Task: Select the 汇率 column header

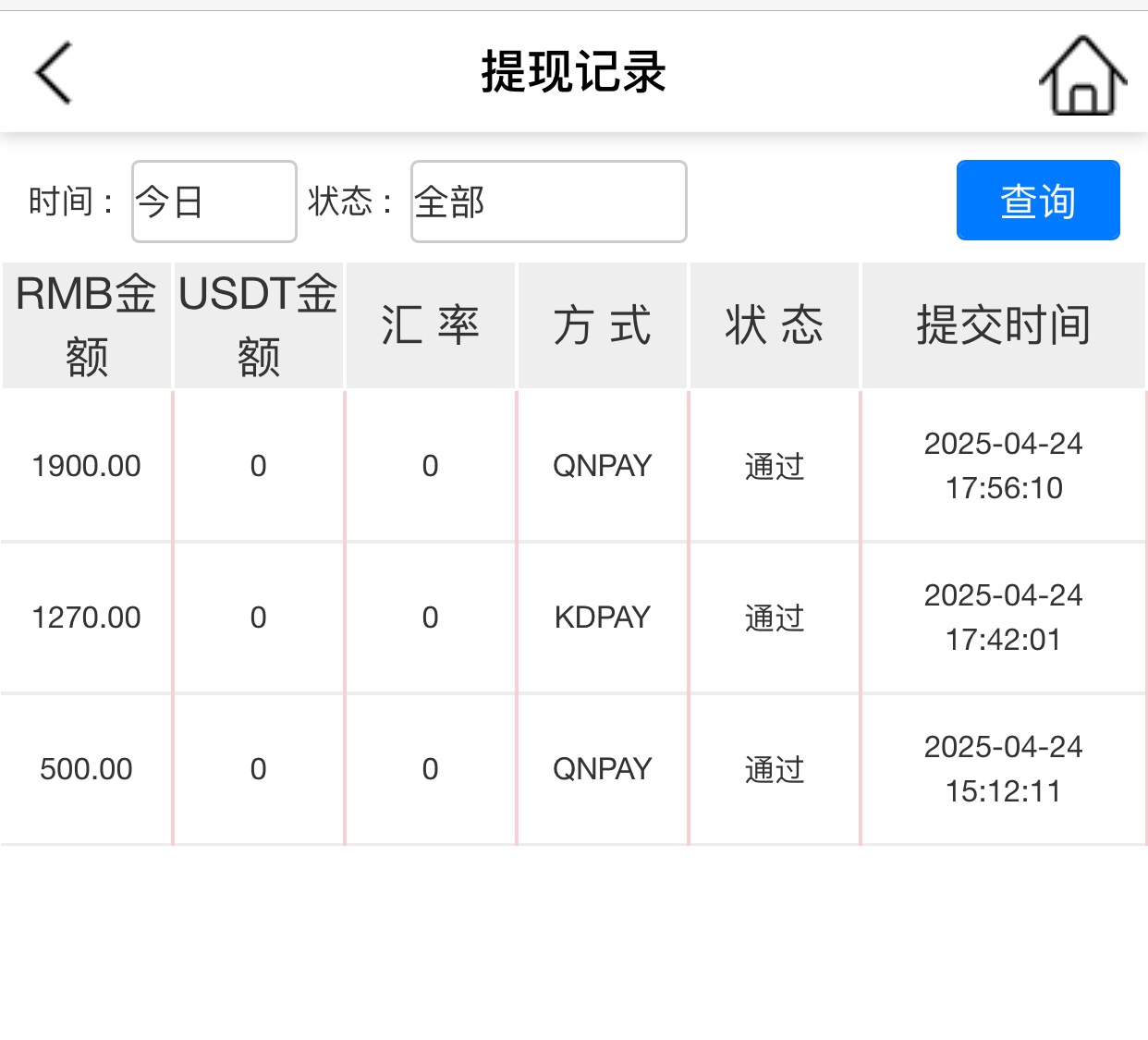Action: 430,325
